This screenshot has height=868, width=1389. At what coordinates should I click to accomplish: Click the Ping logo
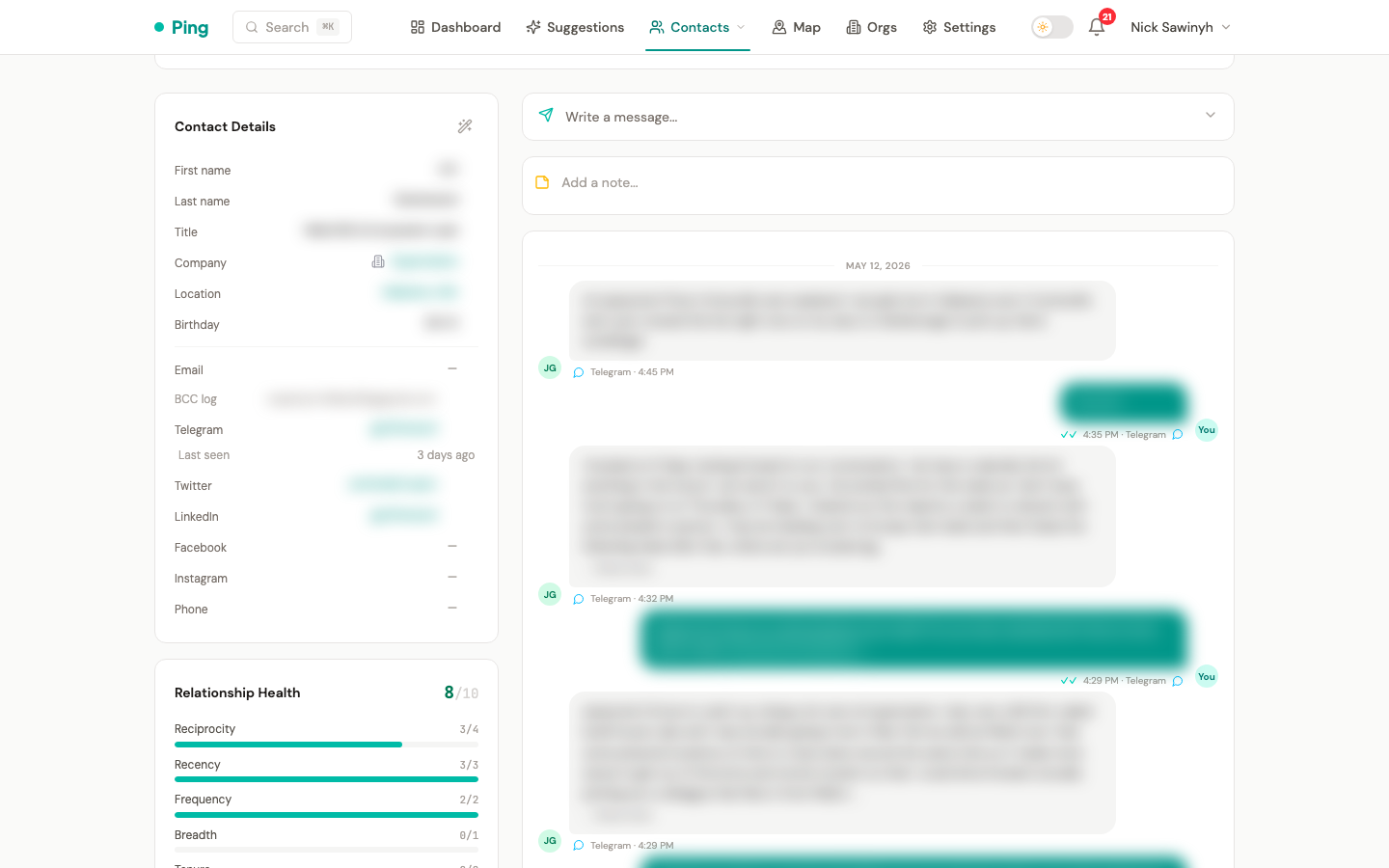pyautogui.click(x=181, y=27)
